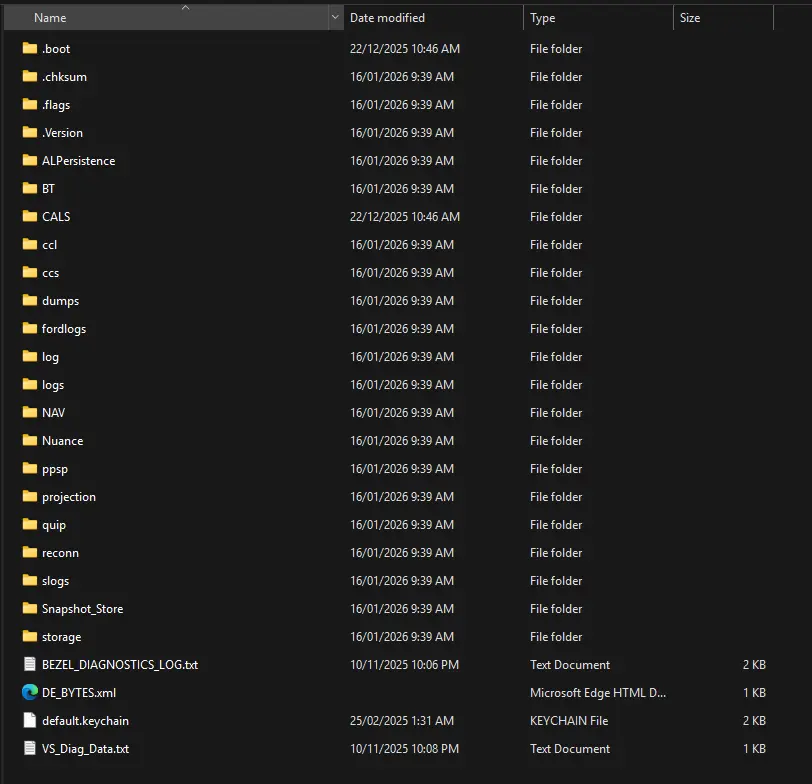Select the folder name .chksum
Screen dimensions: 812x784
click(x=65, y=77)
